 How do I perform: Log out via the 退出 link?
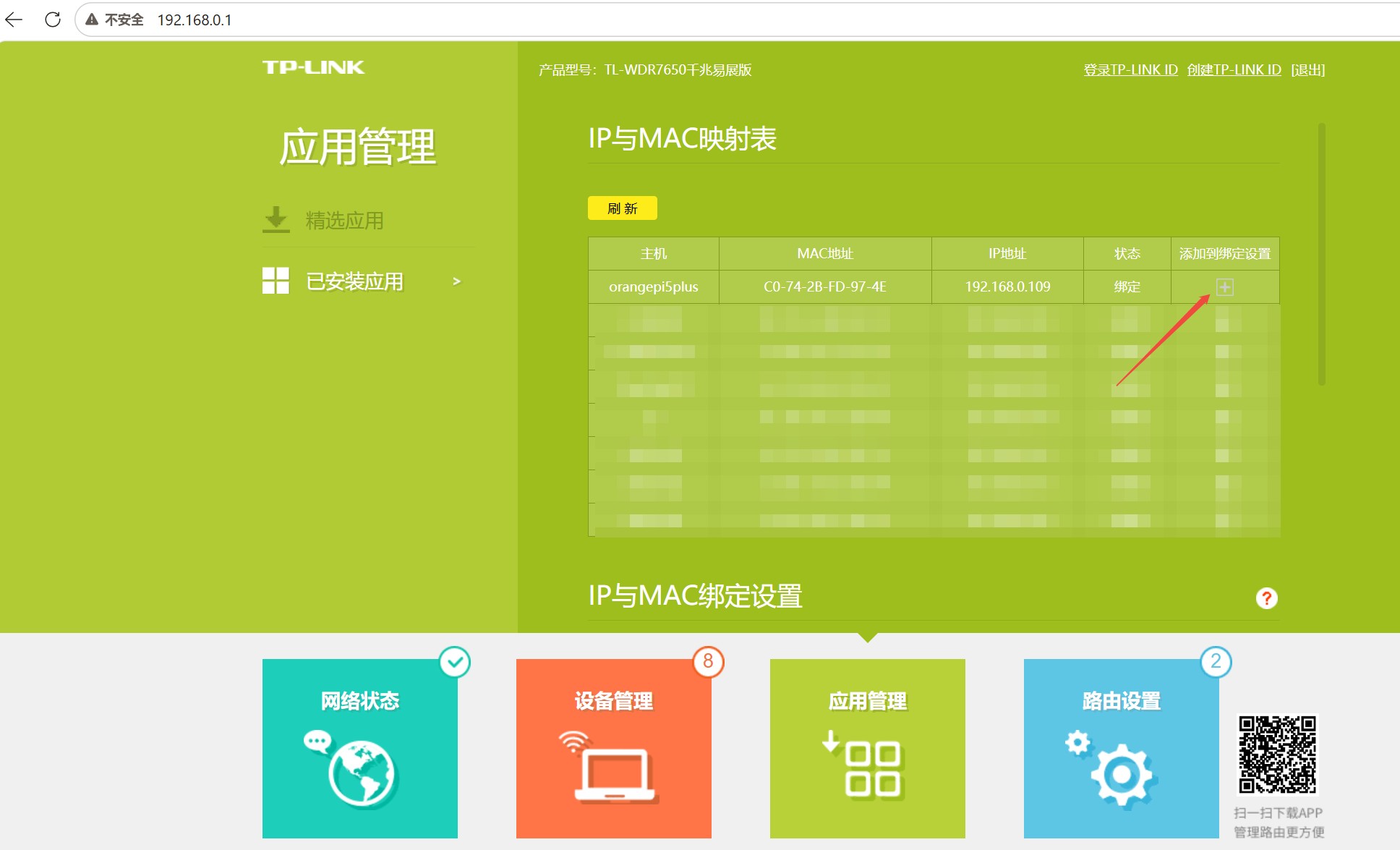click(1307, 70)
